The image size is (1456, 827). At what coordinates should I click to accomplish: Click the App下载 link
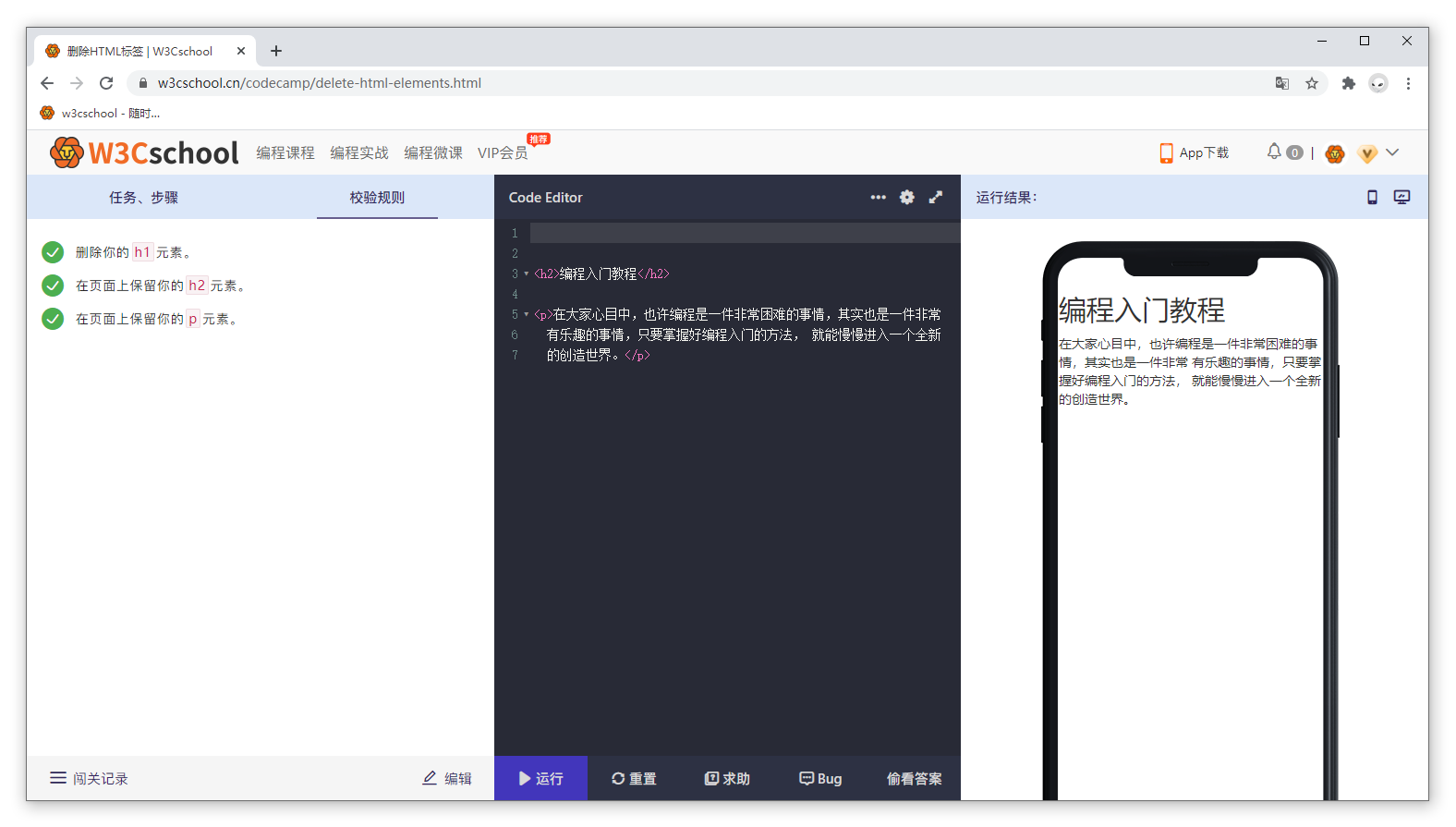[x=1205, y=152]
